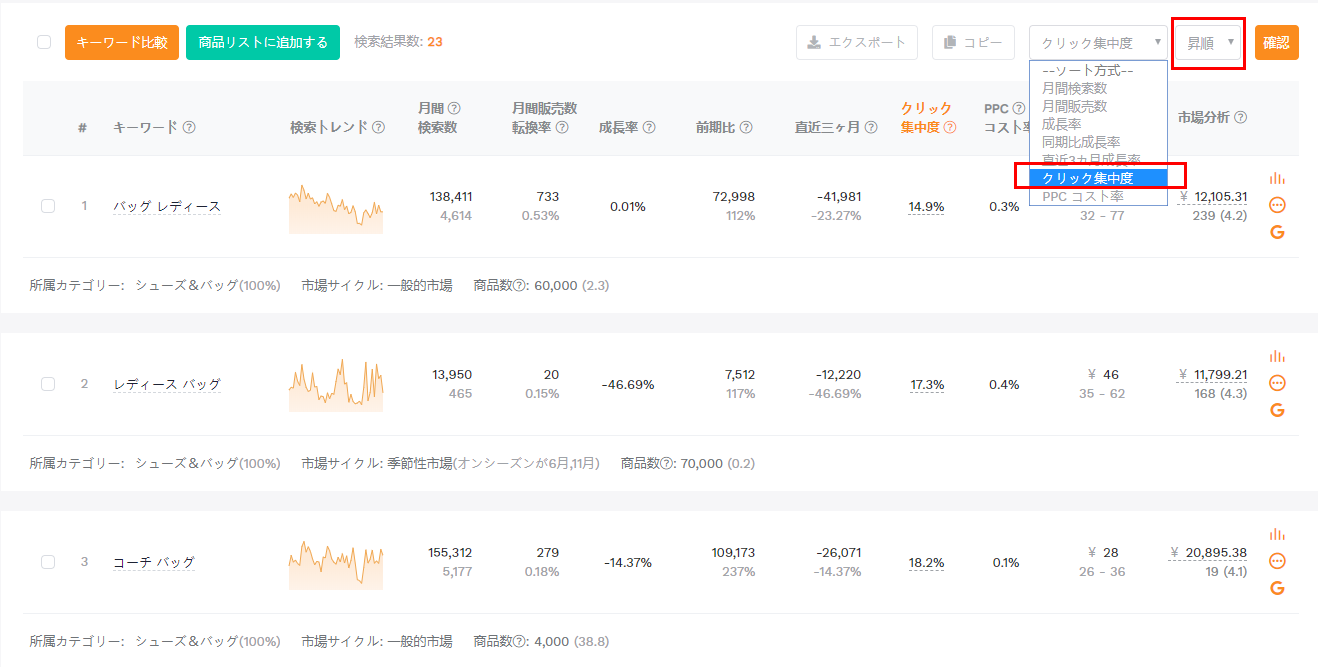Click help icon next to 成長率 header
This screenshot has width=1318, height=667.
pos(649,127)
